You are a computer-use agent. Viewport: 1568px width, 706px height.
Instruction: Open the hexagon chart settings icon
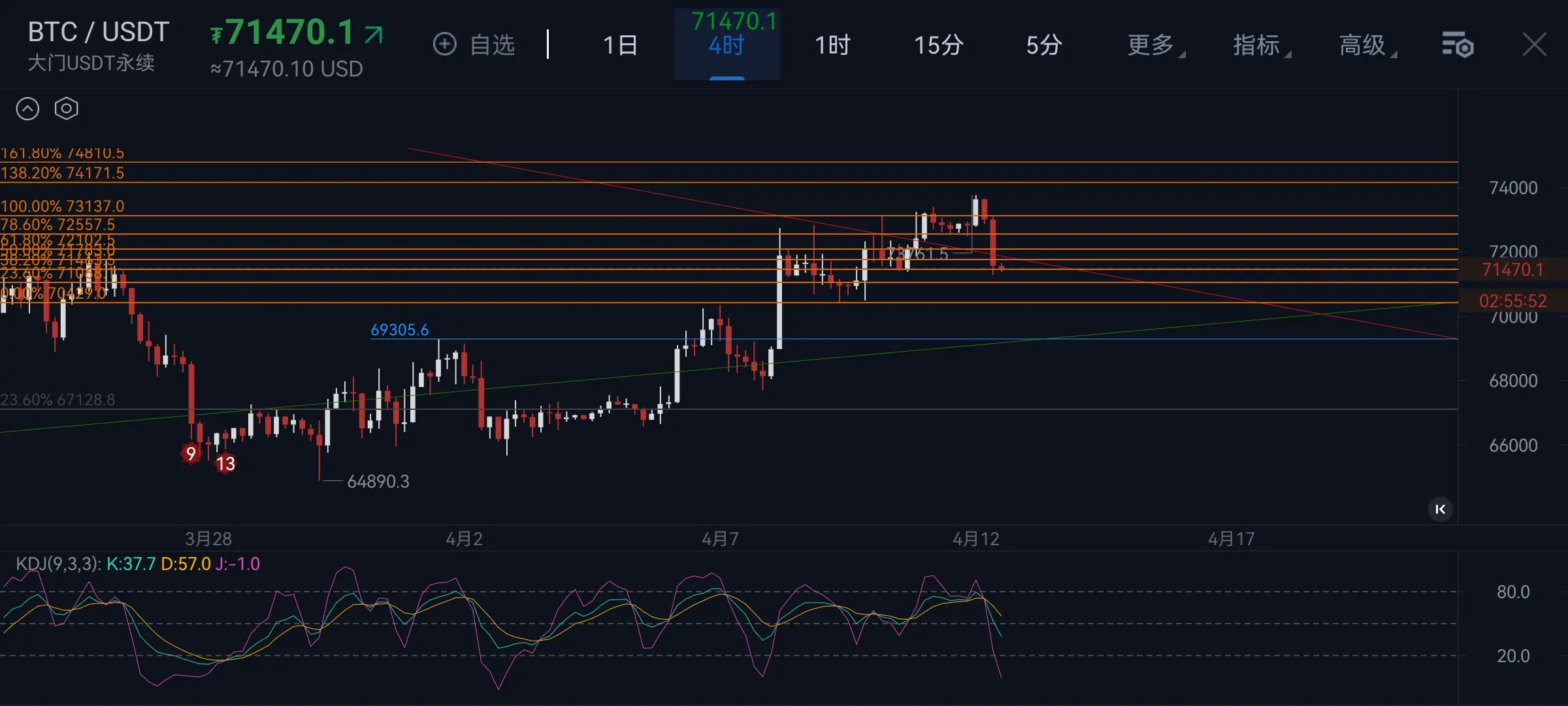pyautogui.click(x=66, y=109)
